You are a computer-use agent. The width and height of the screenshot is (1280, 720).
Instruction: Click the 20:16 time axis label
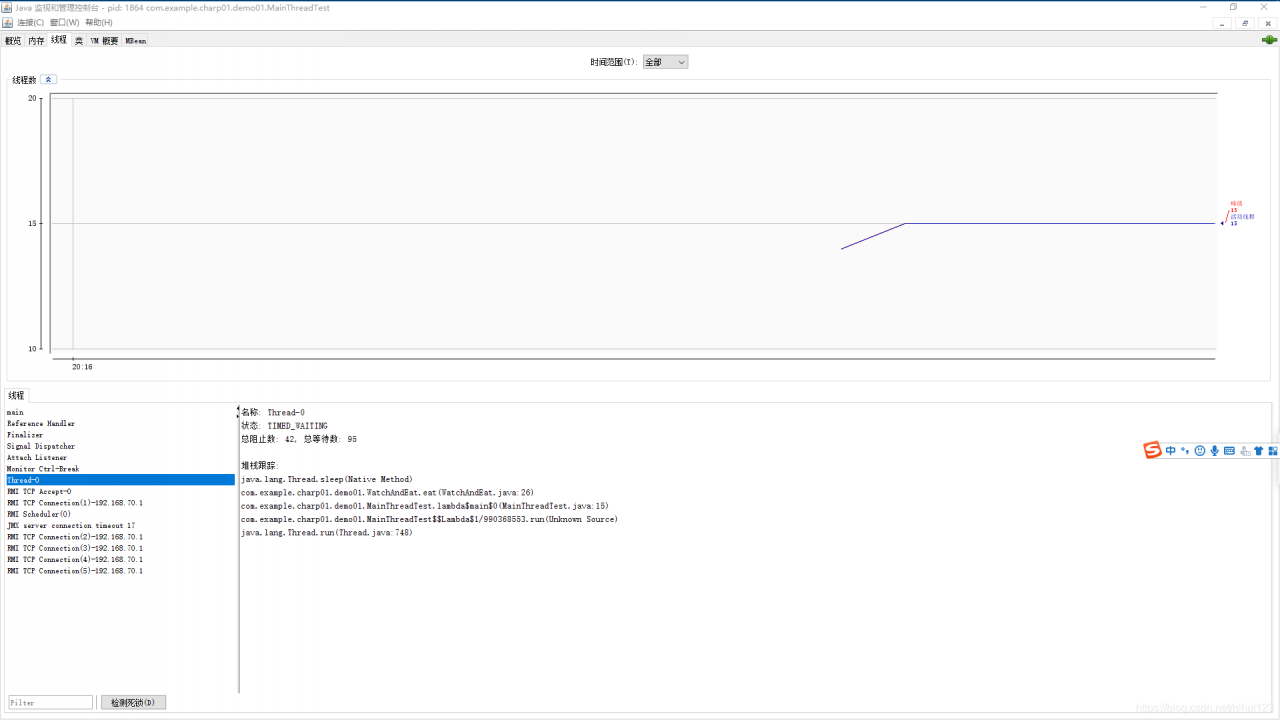pyautogui.click(x=82, y=367)
